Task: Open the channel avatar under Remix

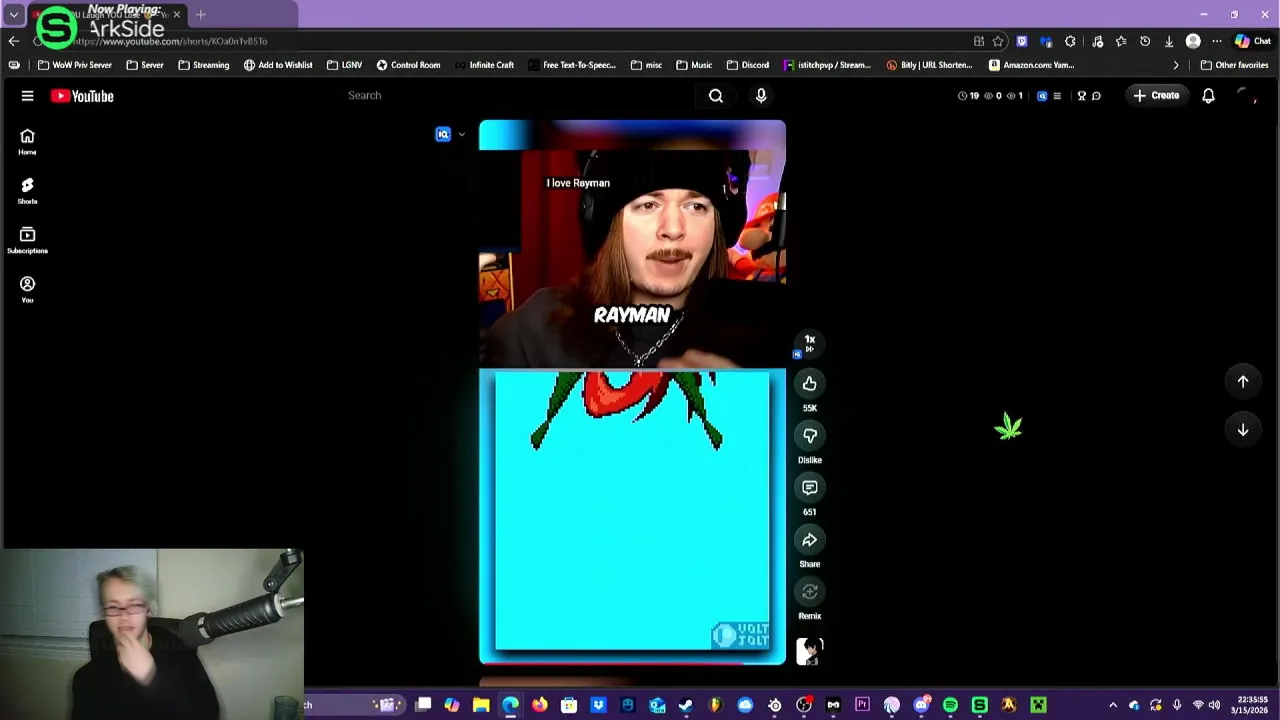Action: (x=810, y=652)
